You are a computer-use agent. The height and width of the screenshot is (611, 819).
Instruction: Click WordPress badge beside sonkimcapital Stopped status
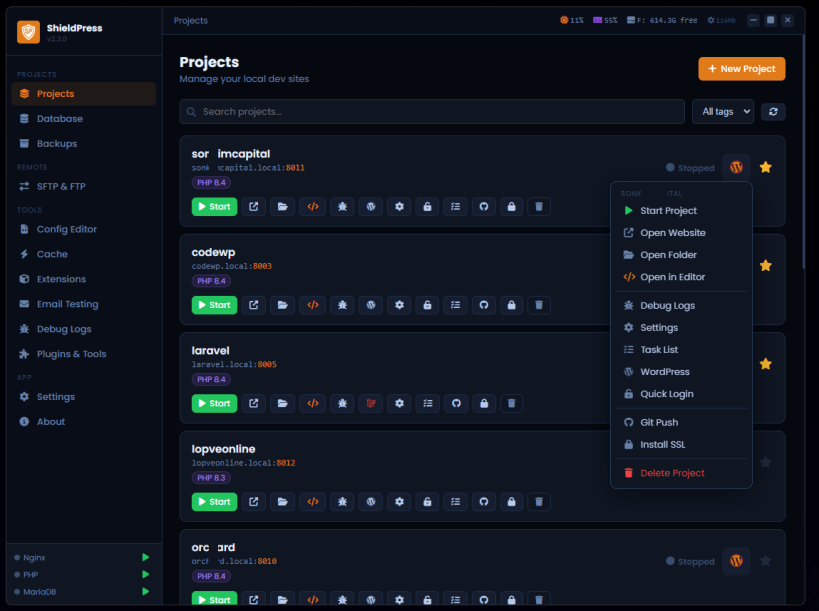[736, 167]
